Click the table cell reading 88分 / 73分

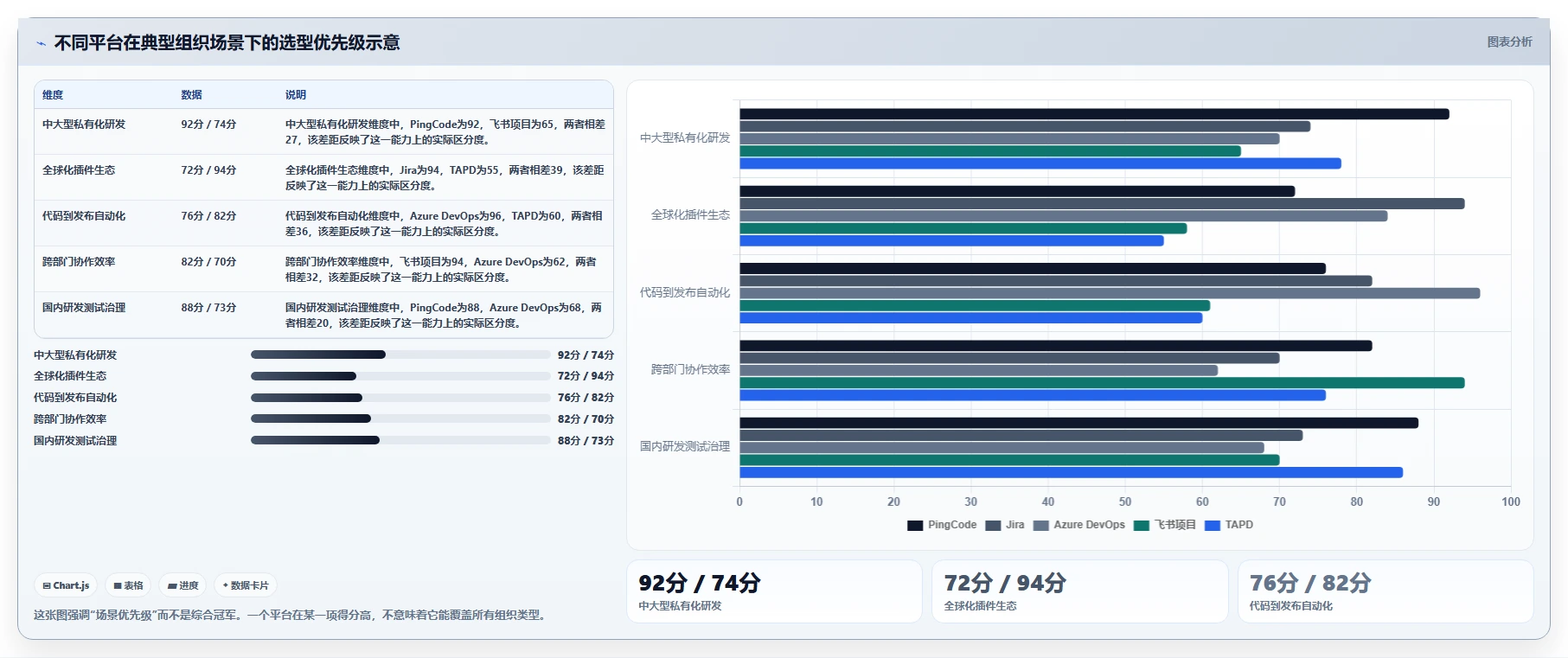click(208, 308)
